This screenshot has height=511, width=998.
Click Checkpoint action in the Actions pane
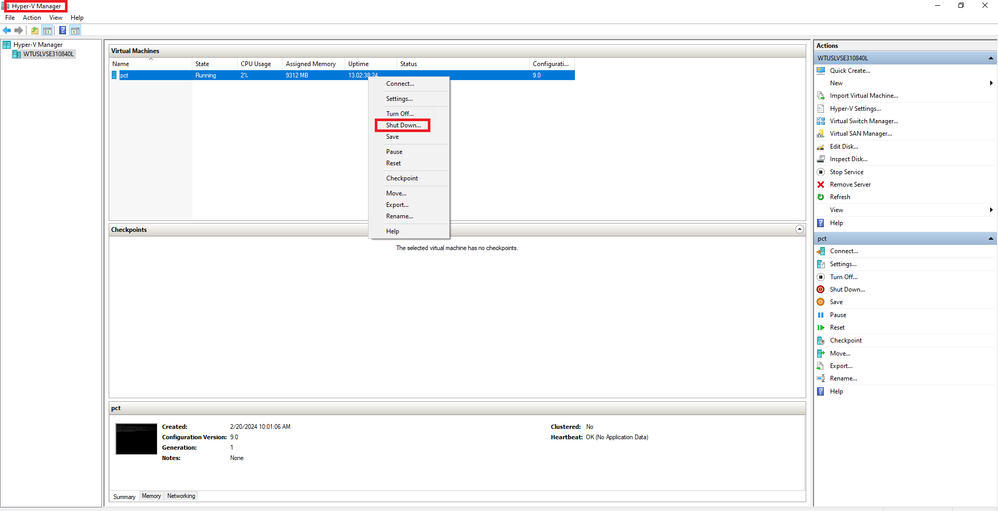pos(846,340)
